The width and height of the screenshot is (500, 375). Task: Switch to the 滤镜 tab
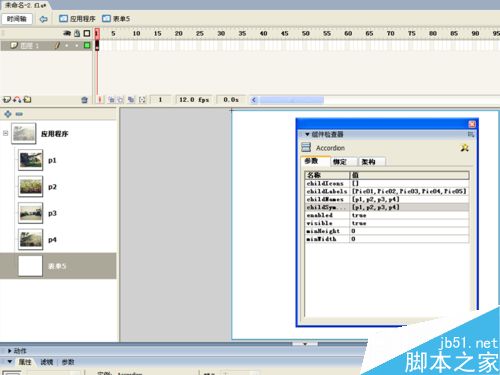coord(47,362)
